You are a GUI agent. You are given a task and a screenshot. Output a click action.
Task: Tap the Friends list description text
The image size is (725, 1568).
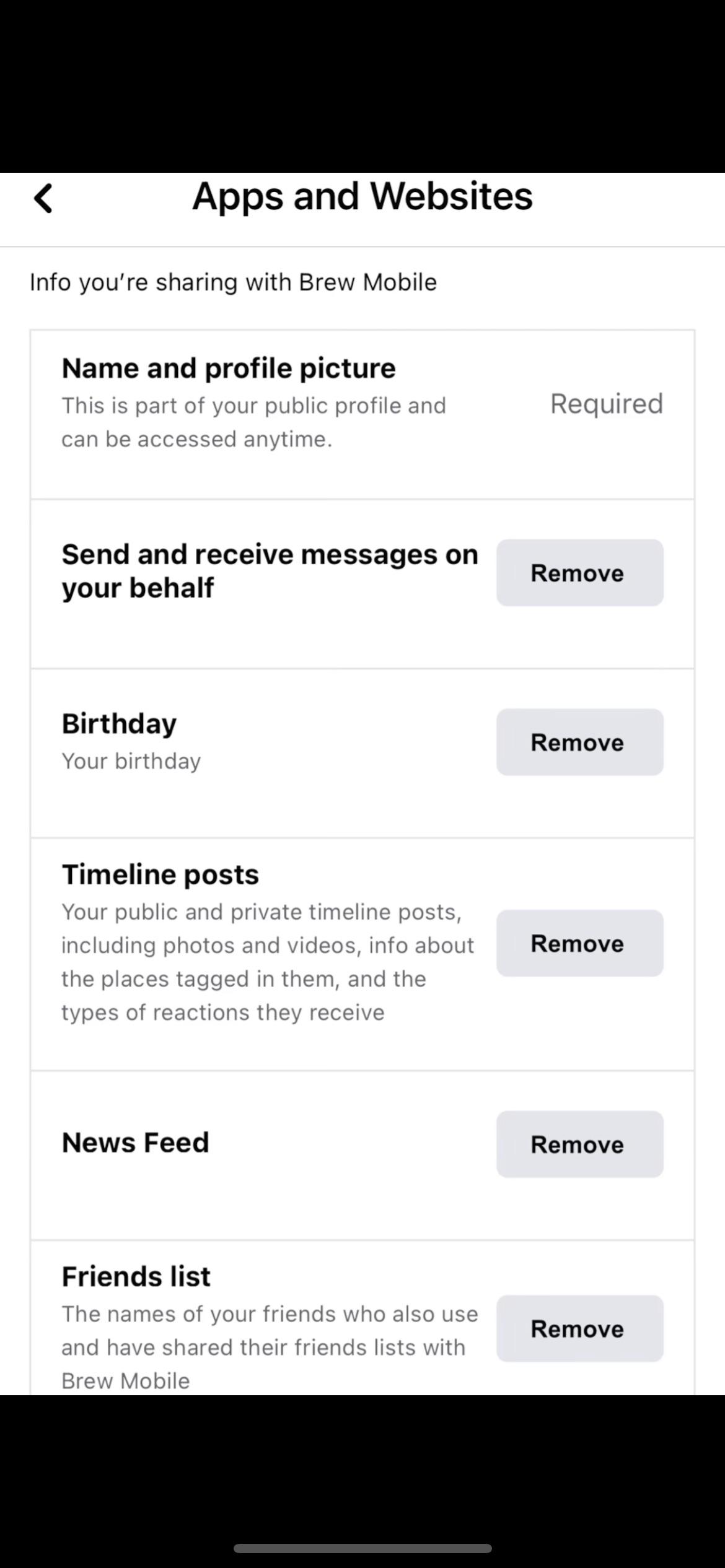269,1347
